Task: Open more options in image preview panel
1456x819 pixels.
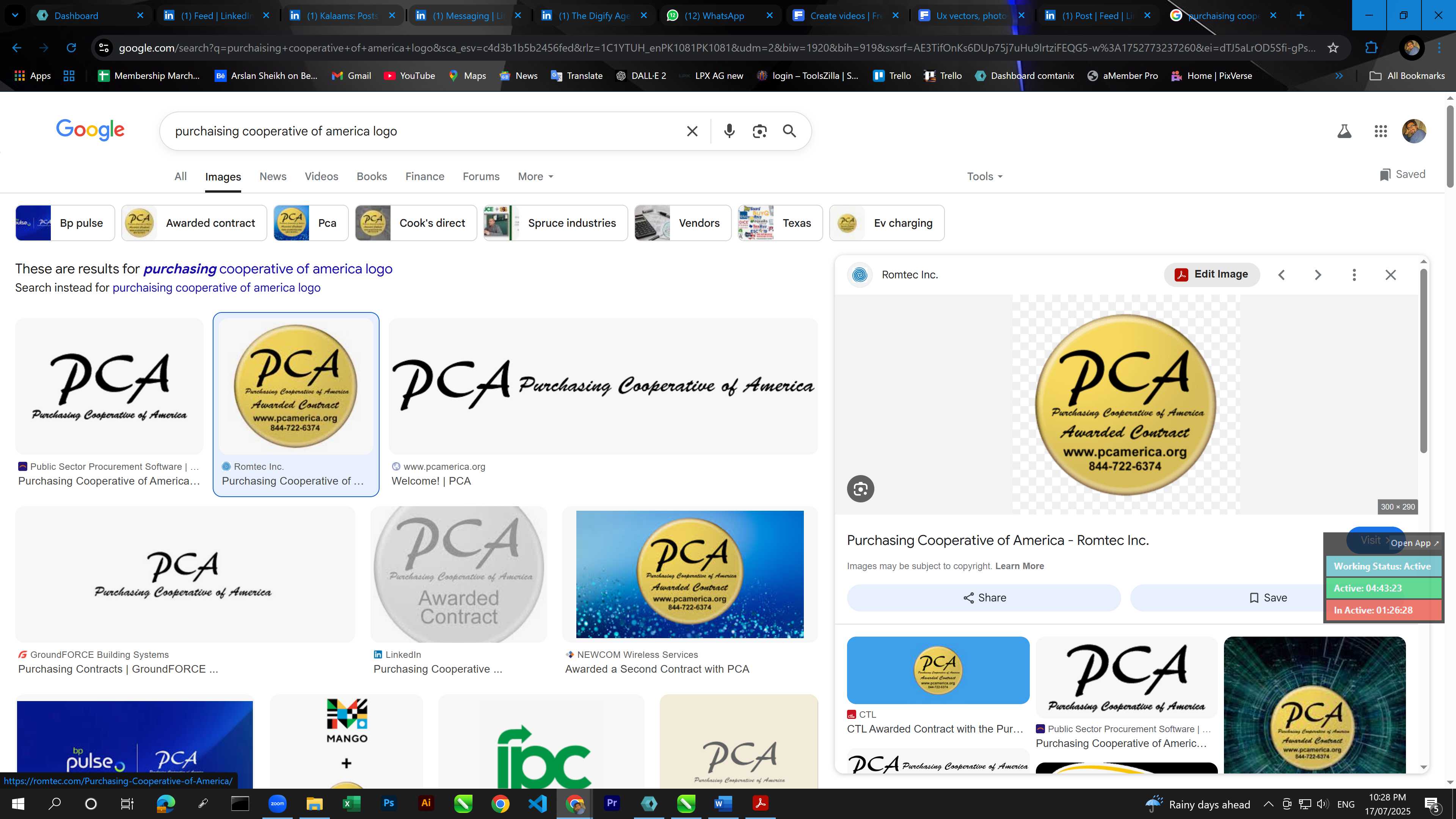Action: coord(1354,275)
